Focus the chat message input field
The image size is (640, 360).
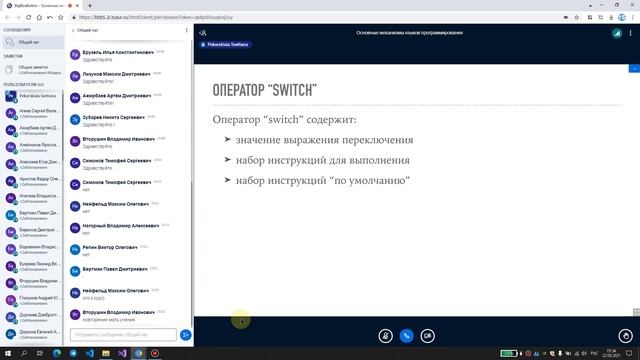(123, 335)
